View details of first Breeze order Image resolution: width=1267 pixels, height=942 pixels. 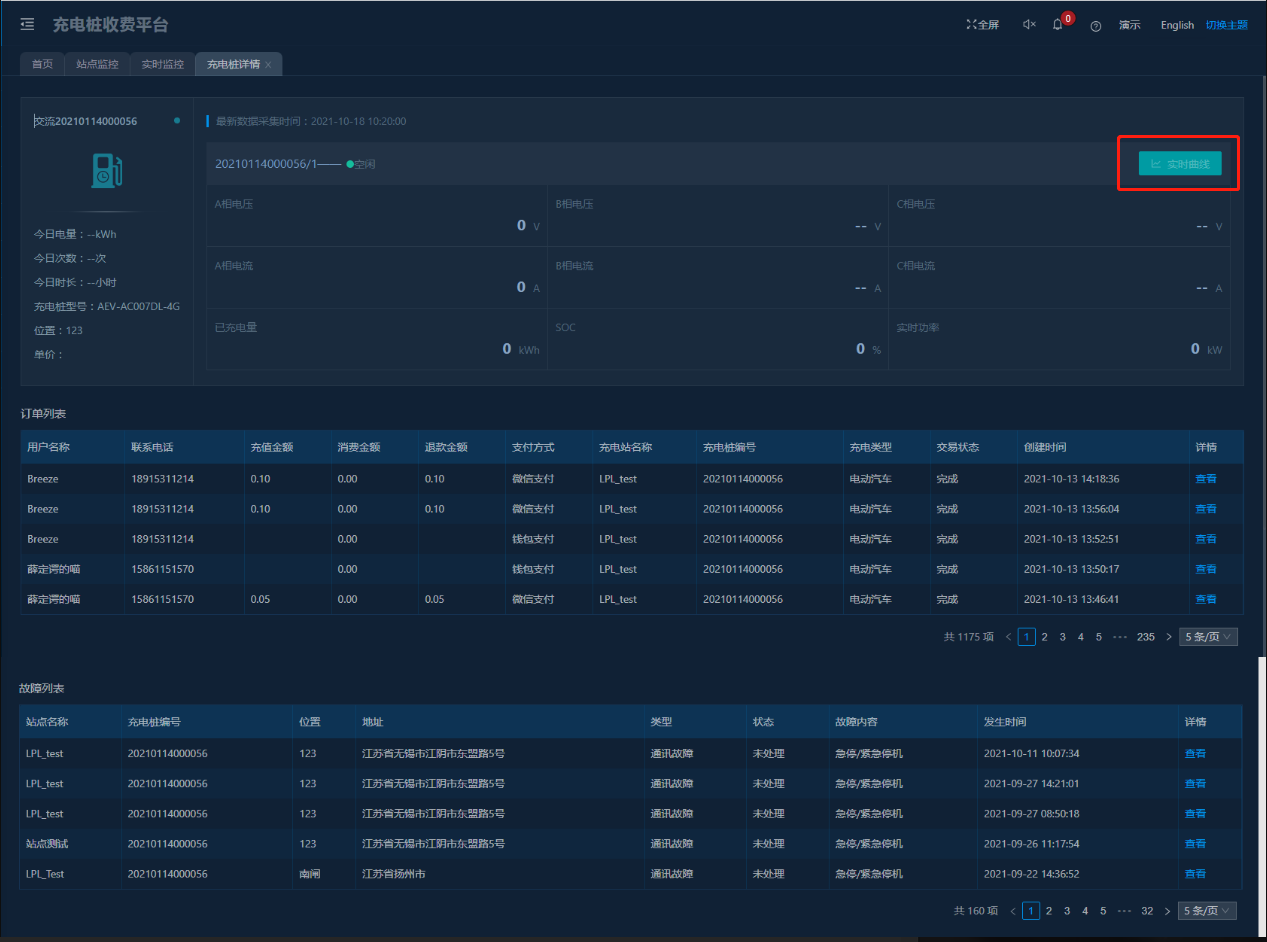coord(1206,479)
